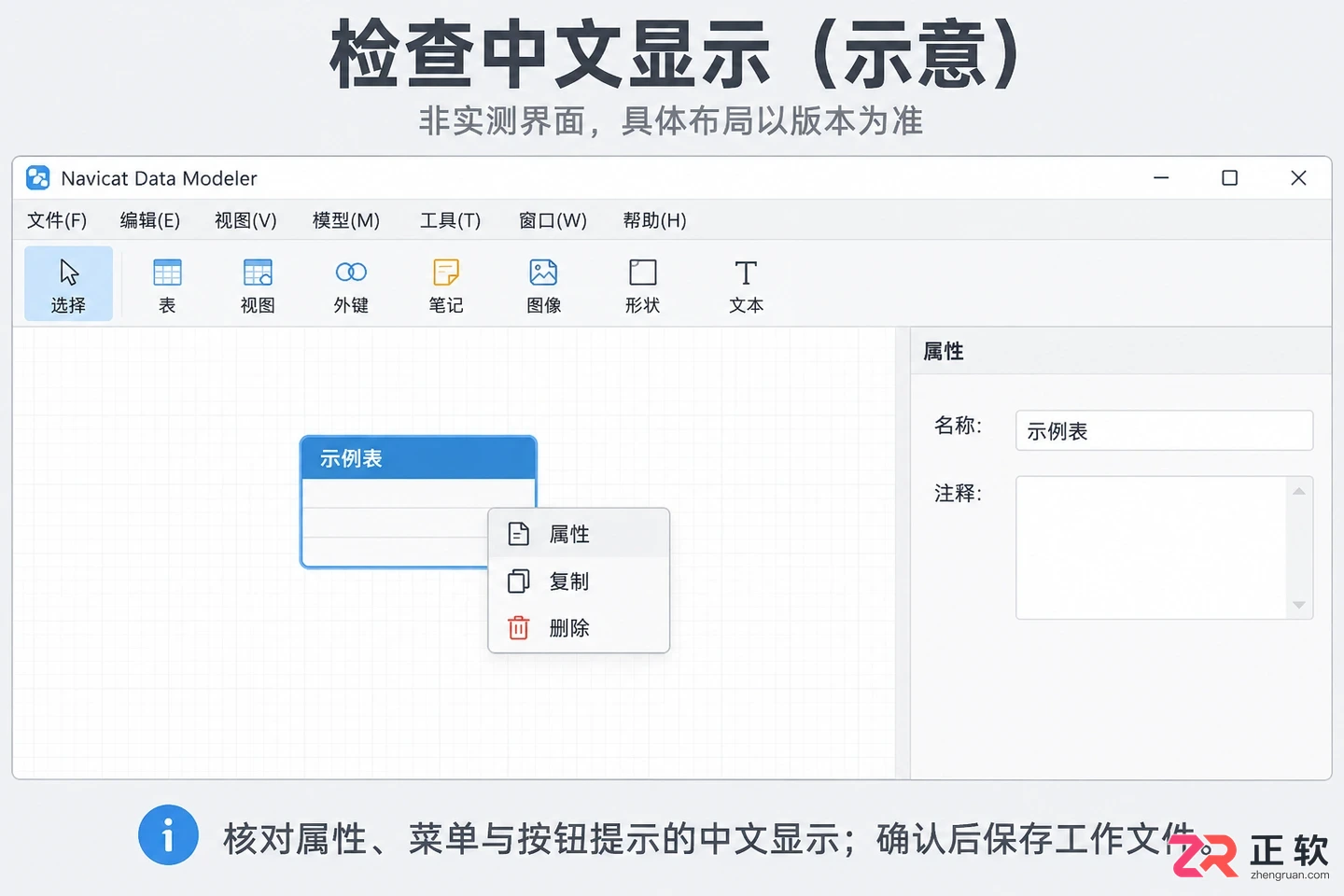Open the 工具(T) menu

tap(450, 220)
